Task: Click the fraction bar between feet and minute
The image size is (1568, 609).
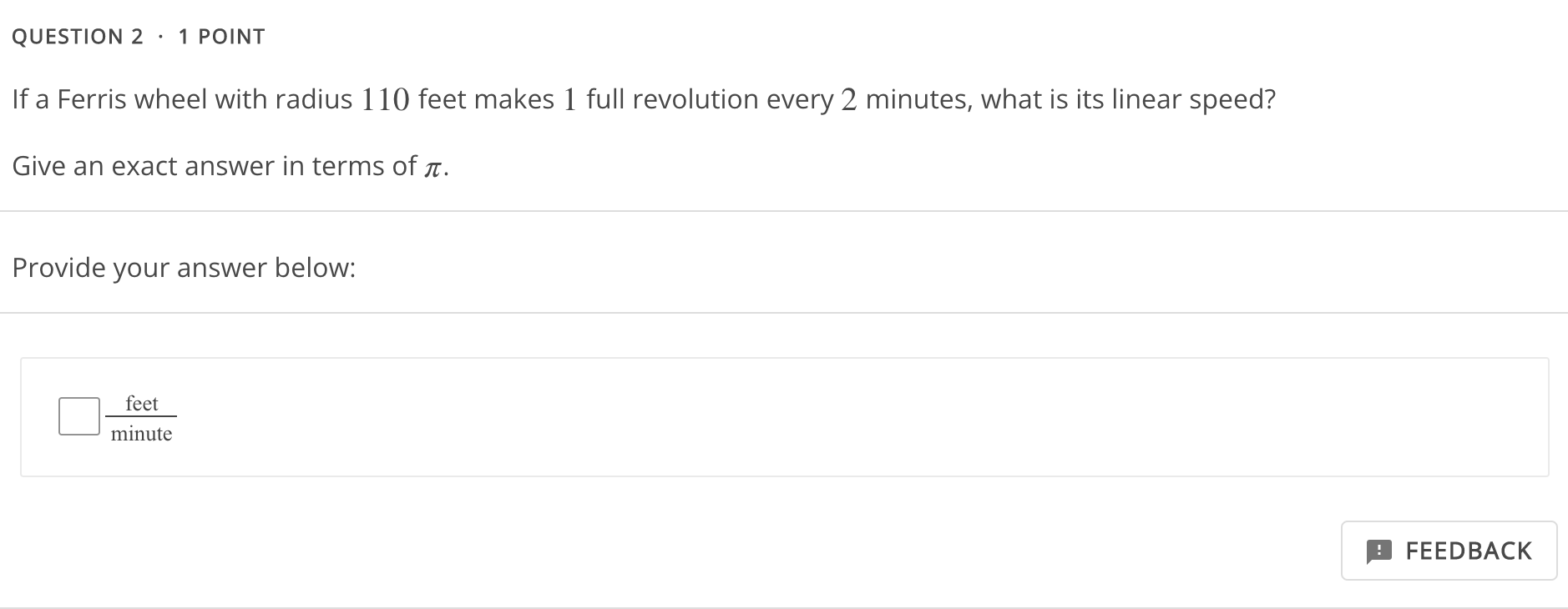Action: [x=142, y=418]
